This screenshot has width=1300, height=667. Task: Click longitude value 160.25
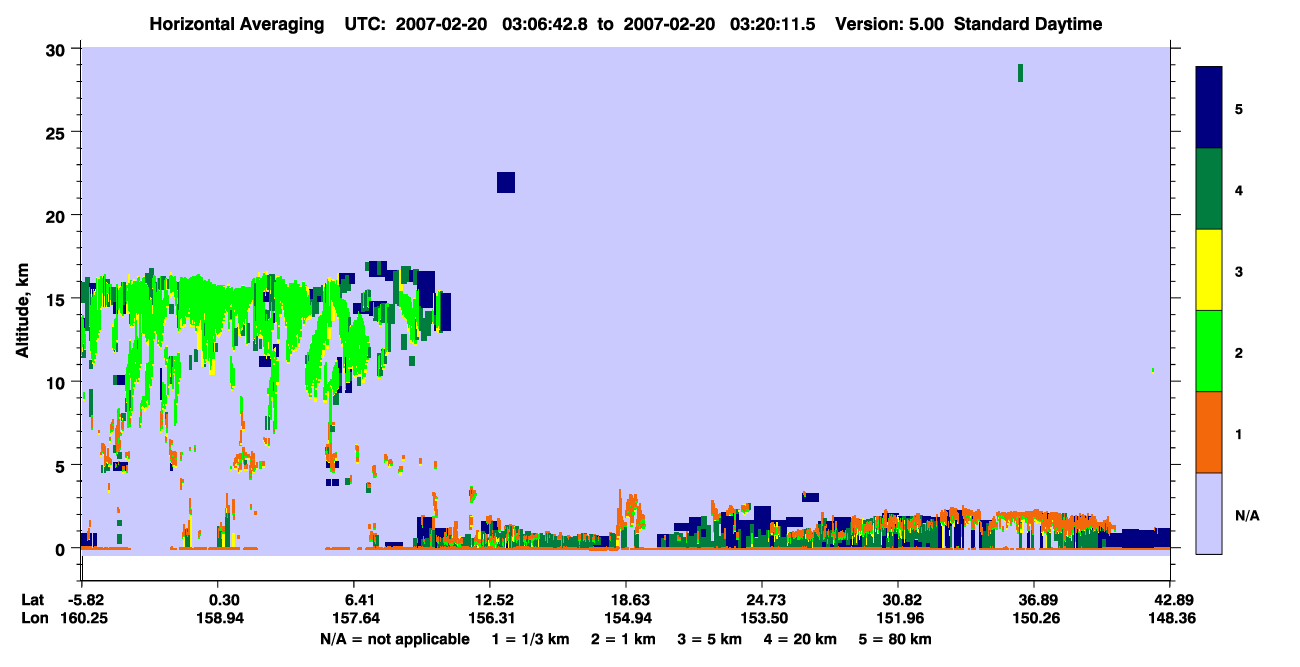pyautogui.click(x=82, y=619)
